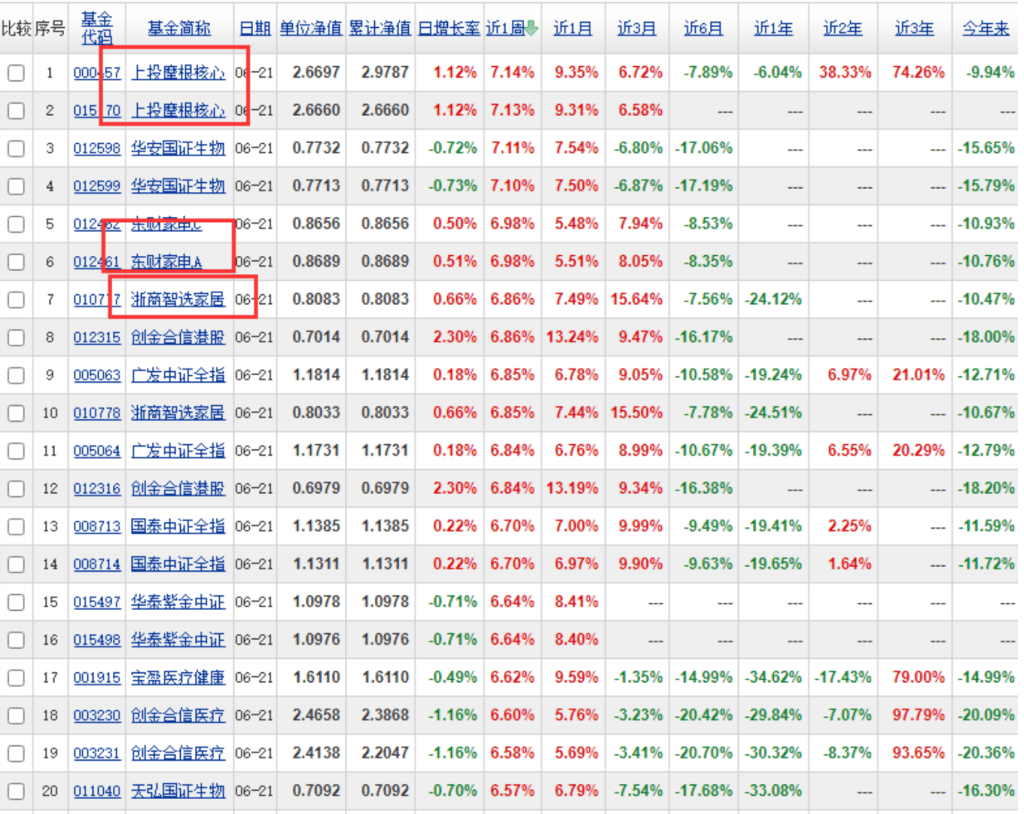Open fund code link 015497
The height and width of the screenshot is (814, 1024).
(97, 602)
